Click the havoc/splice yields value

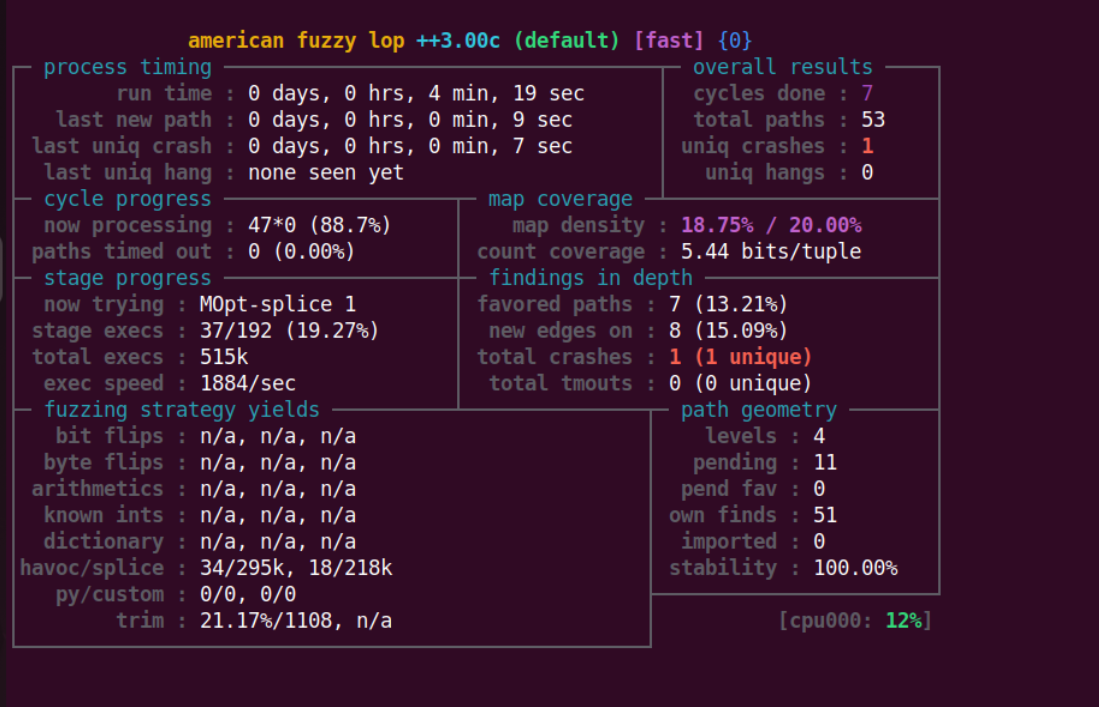(x=296, y=568)
